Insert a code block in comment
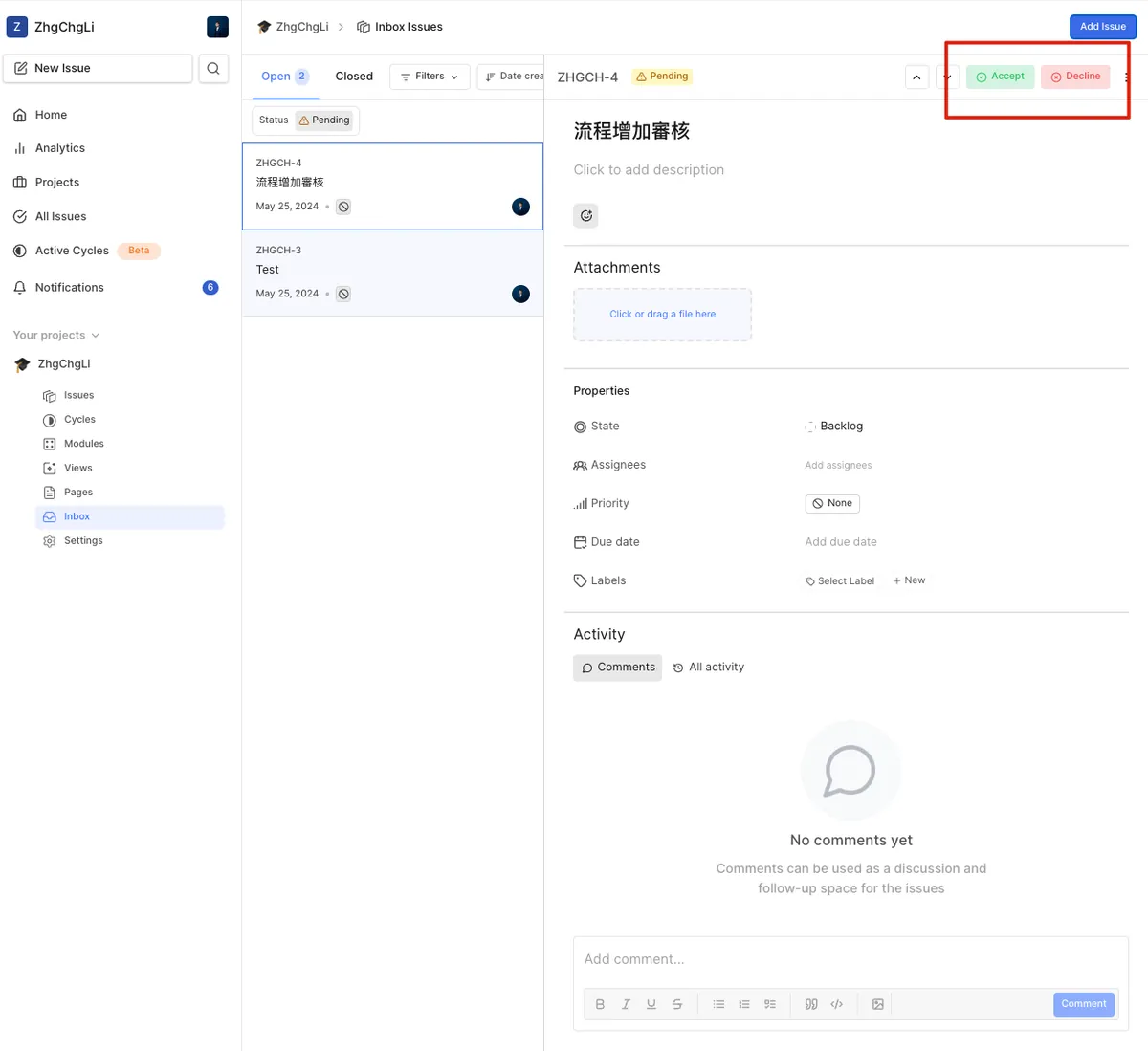Viewport: 1148px width, 1051px height. 837,1004
